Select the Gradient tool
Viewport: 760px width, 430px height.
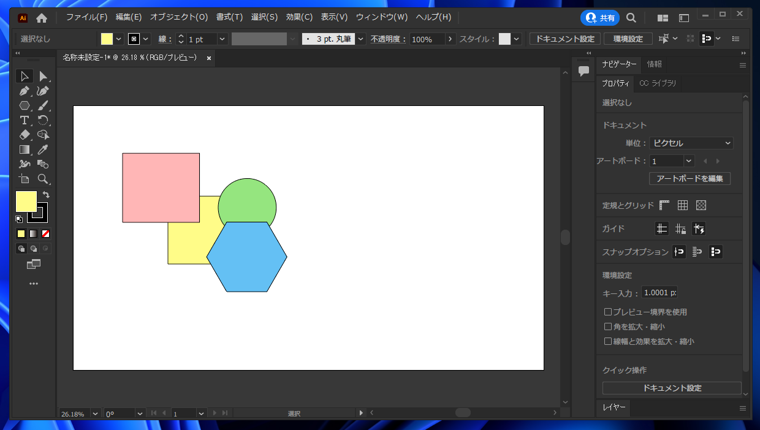point(24,150)
